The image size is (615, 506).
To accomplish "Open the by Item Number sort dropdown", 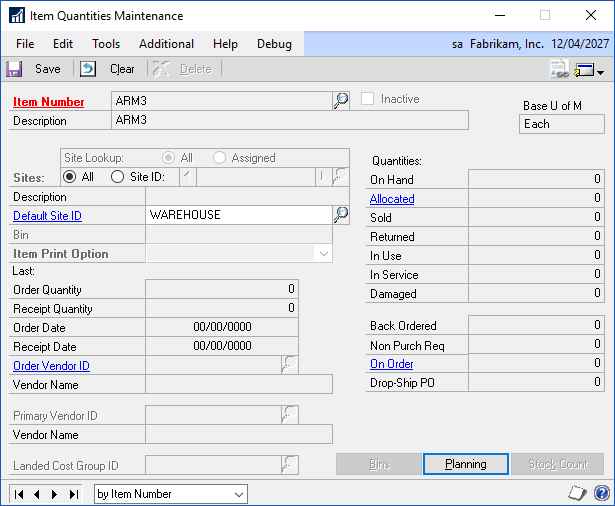I will point(238,494).
